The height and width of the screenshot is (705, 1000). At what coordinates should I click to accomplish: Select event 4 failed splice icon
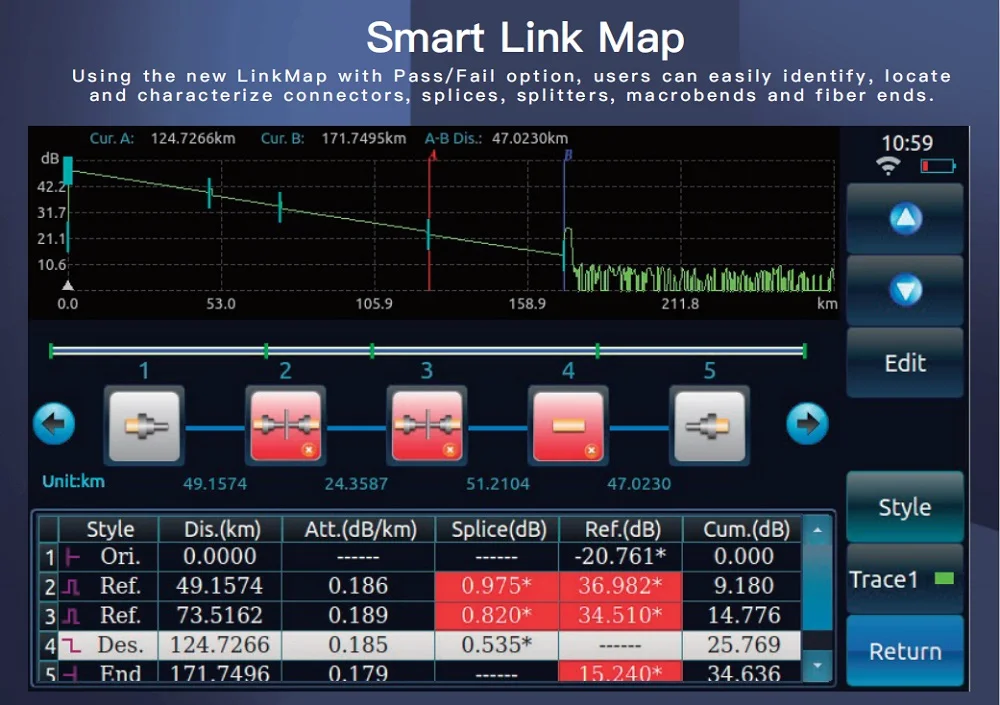pos(568,426)
